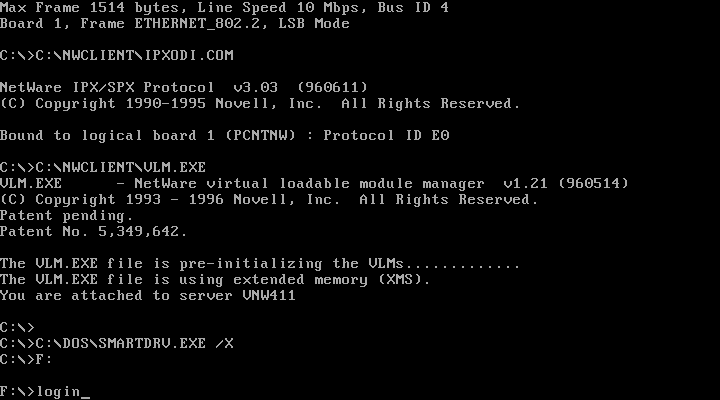Viewport: 720px width, 400px height.
Task: Click the Copyright 1990-1995 Novell line
Action: point(260,103)
